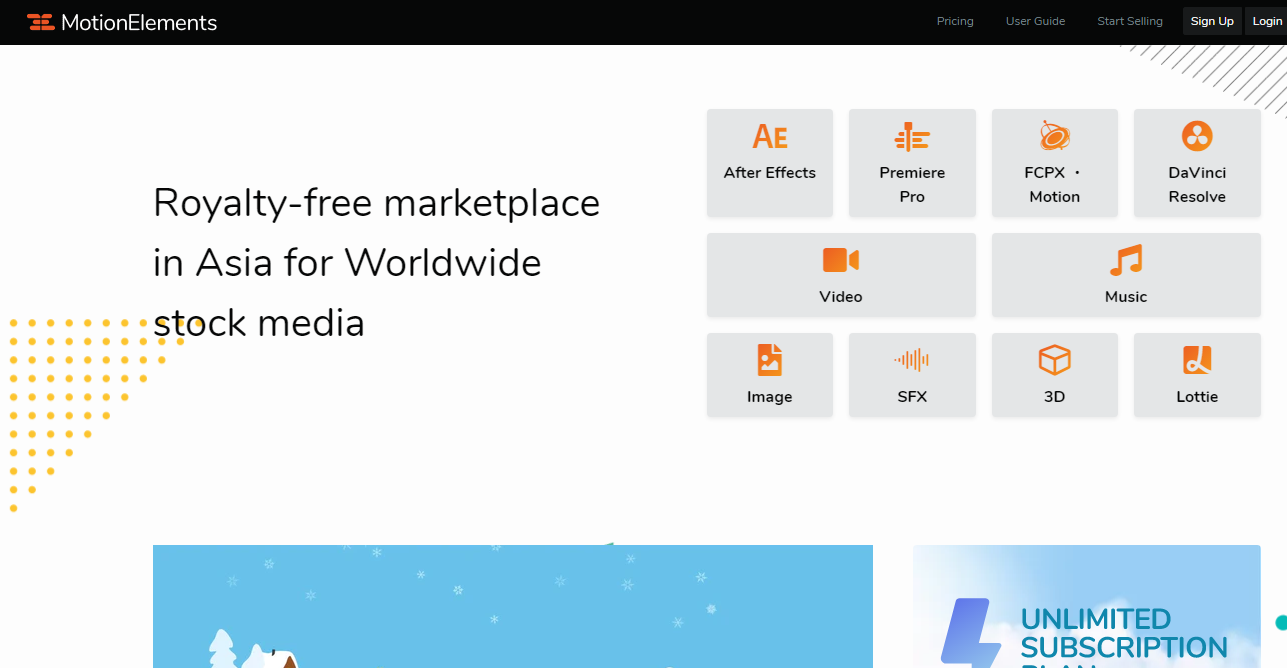1287x668 pixels.
Task: Open the After Effects icon
Action: point(770,136)
